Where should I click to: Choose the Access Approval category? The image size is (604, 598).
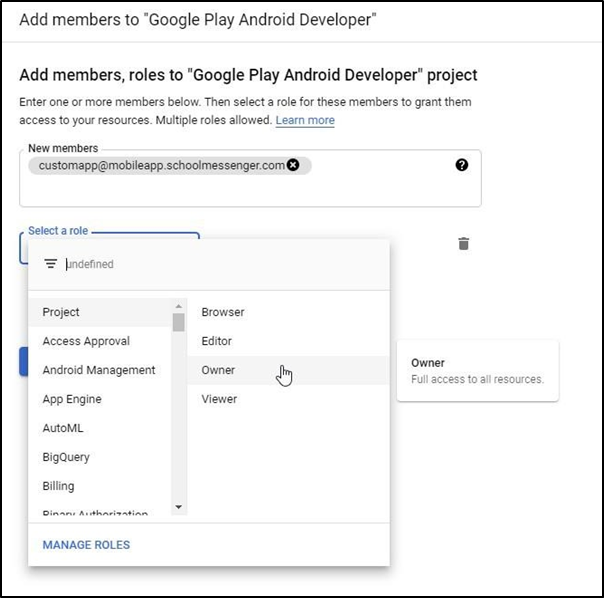86,341
